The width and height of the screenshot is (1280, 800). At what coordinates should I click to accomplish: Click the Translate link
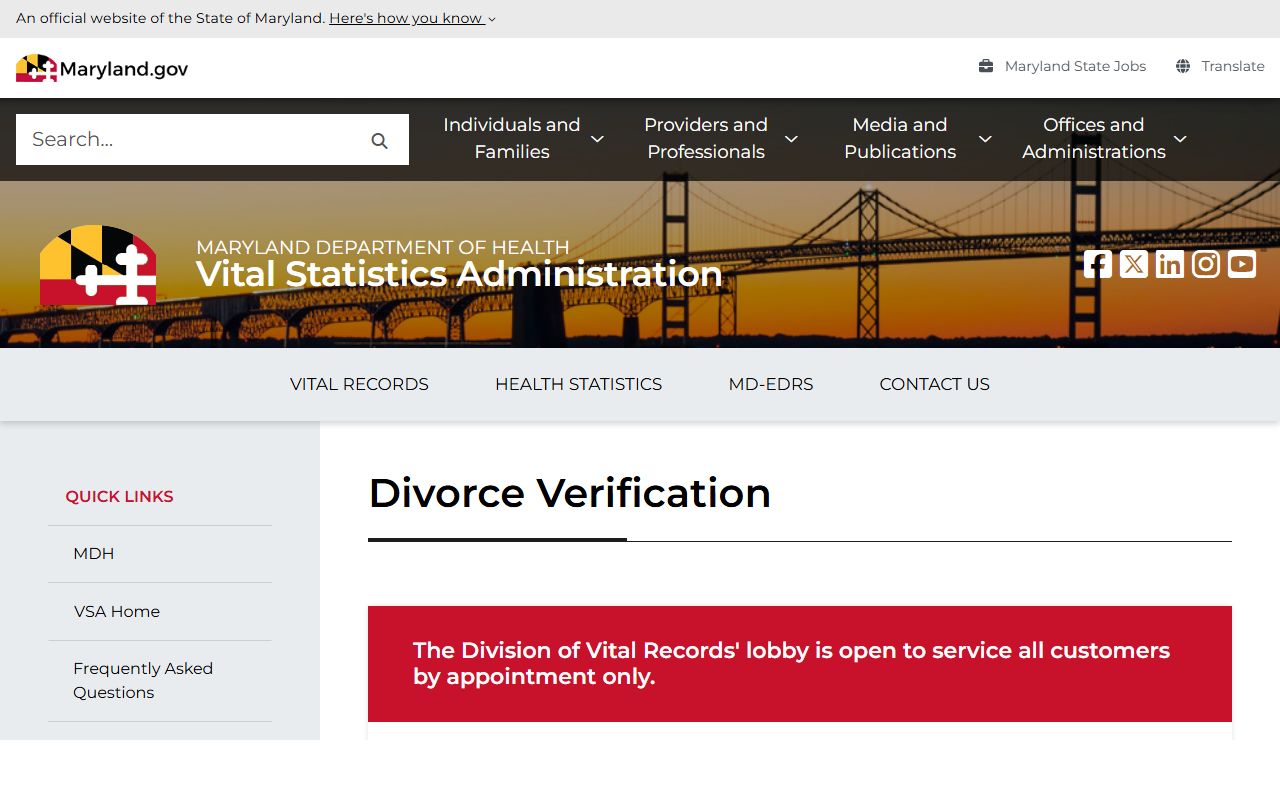1233,66
